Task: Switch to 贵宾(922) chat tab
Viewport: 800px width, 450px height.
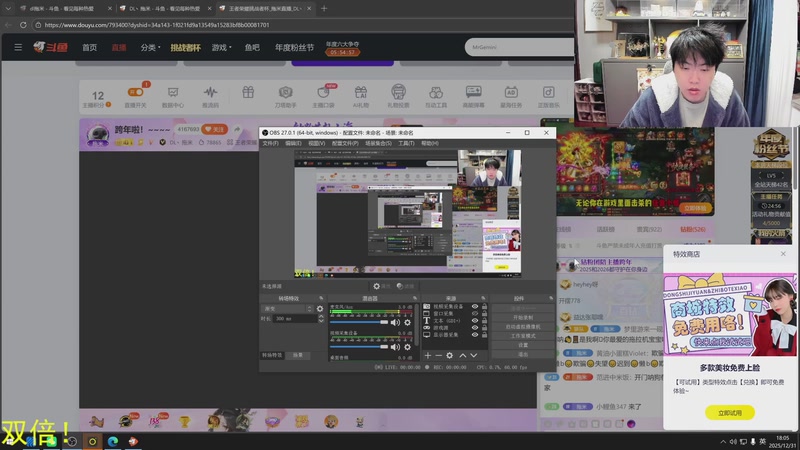Action: click(649, 230)
